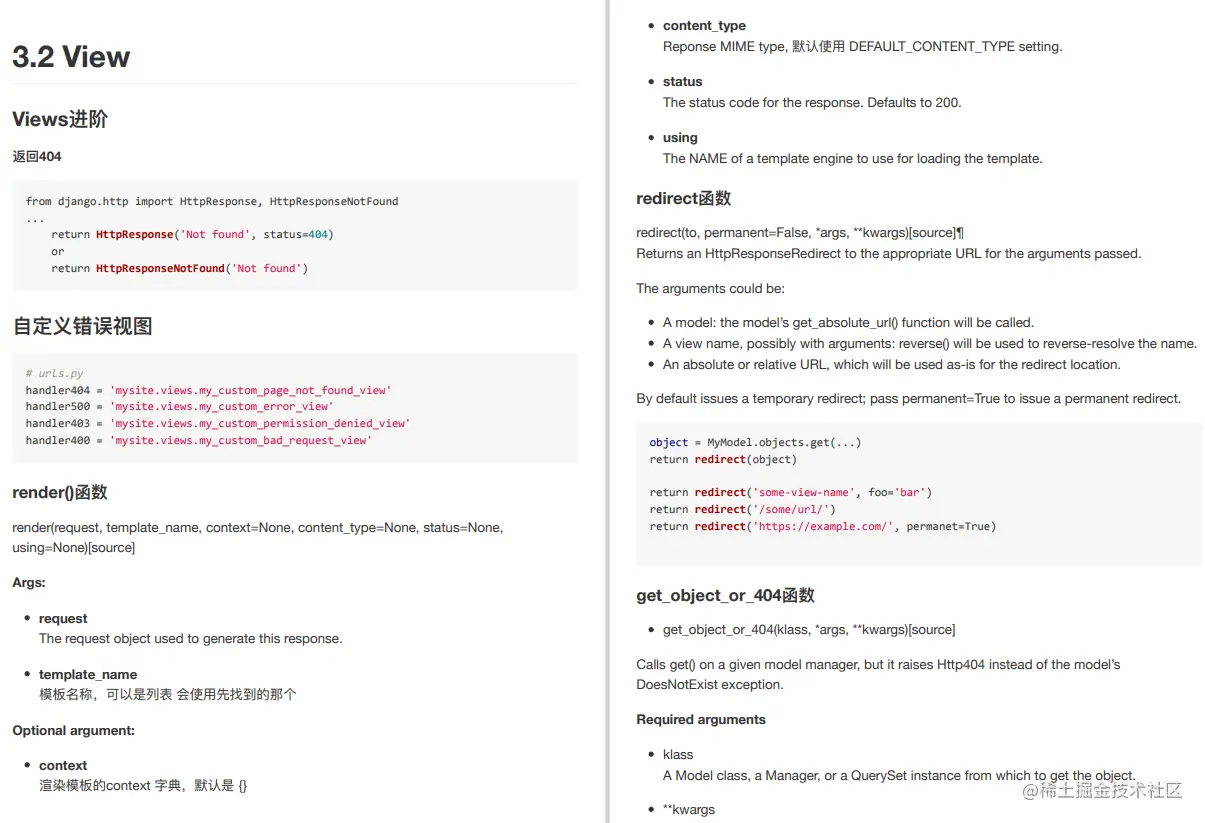This screenshot has height=823, width=1205.
Task: Click "Returns an HttpResponseRedirect" sentence
Action: tap(889, 253)
